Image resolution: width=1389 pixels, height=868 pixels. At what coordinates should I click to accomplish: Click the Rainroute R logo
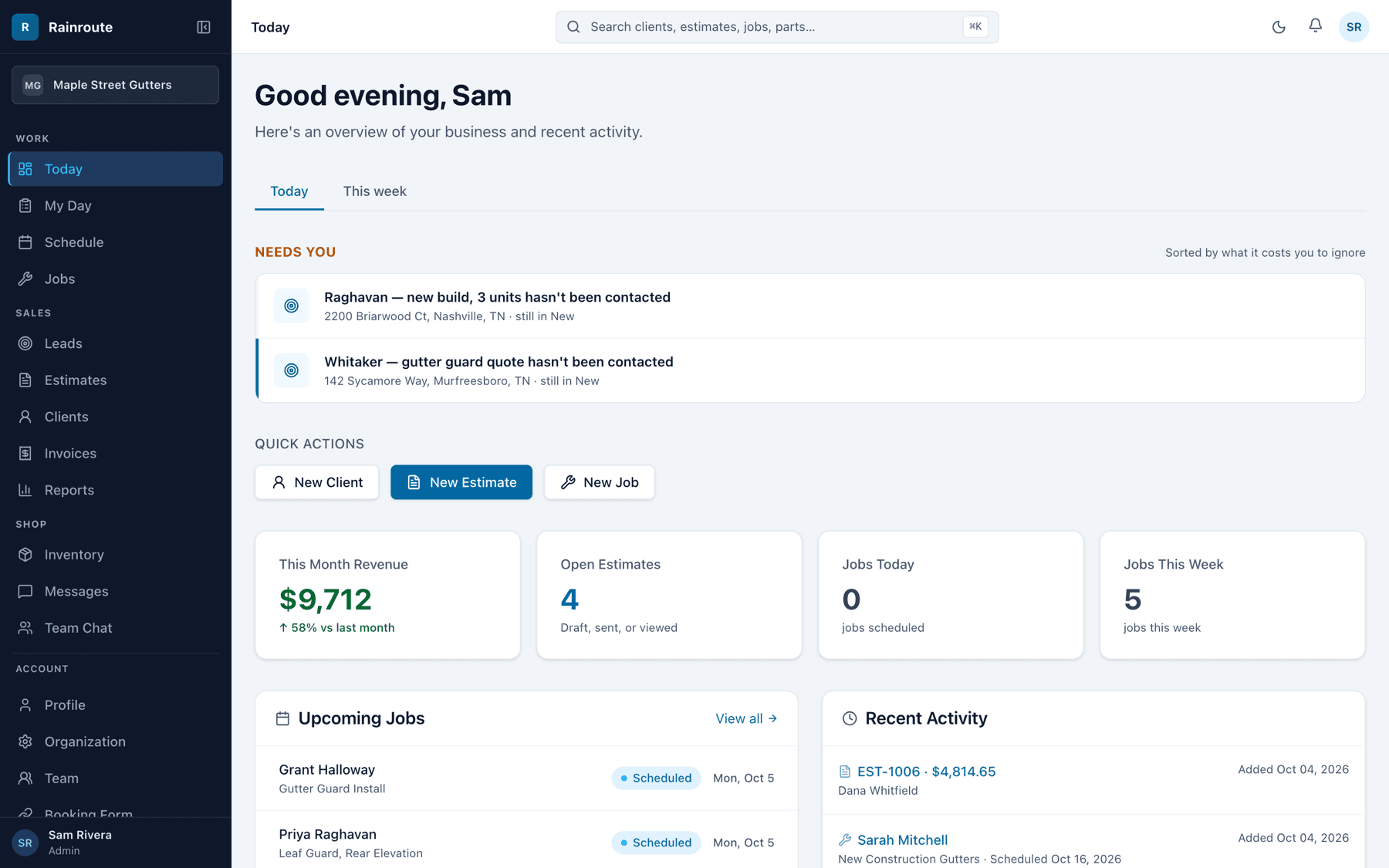tap(25, 27)
